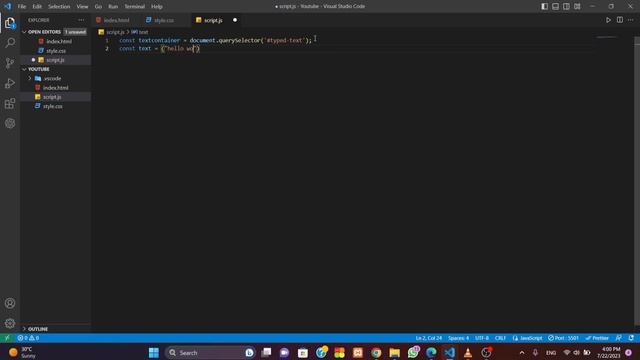Open File Explorer from taskbar
Screen dimensions: 640x360
coord(394,353)
